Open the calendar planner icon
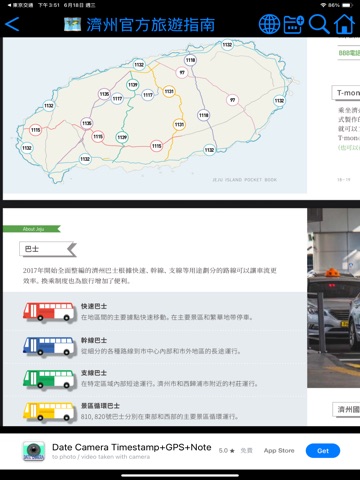 293,24
